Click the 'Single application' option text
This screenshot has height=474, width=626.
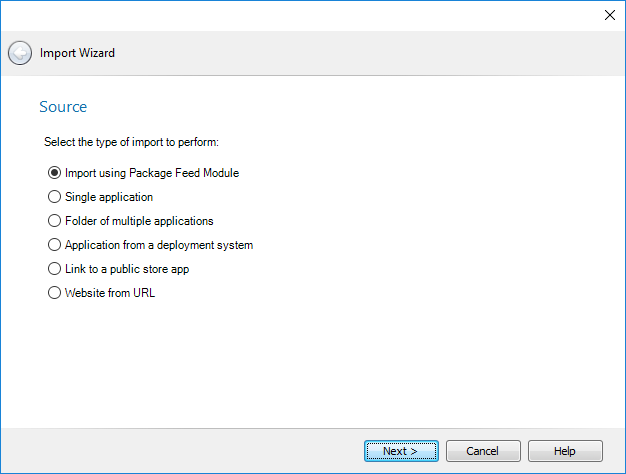click(x=109, y=197)
